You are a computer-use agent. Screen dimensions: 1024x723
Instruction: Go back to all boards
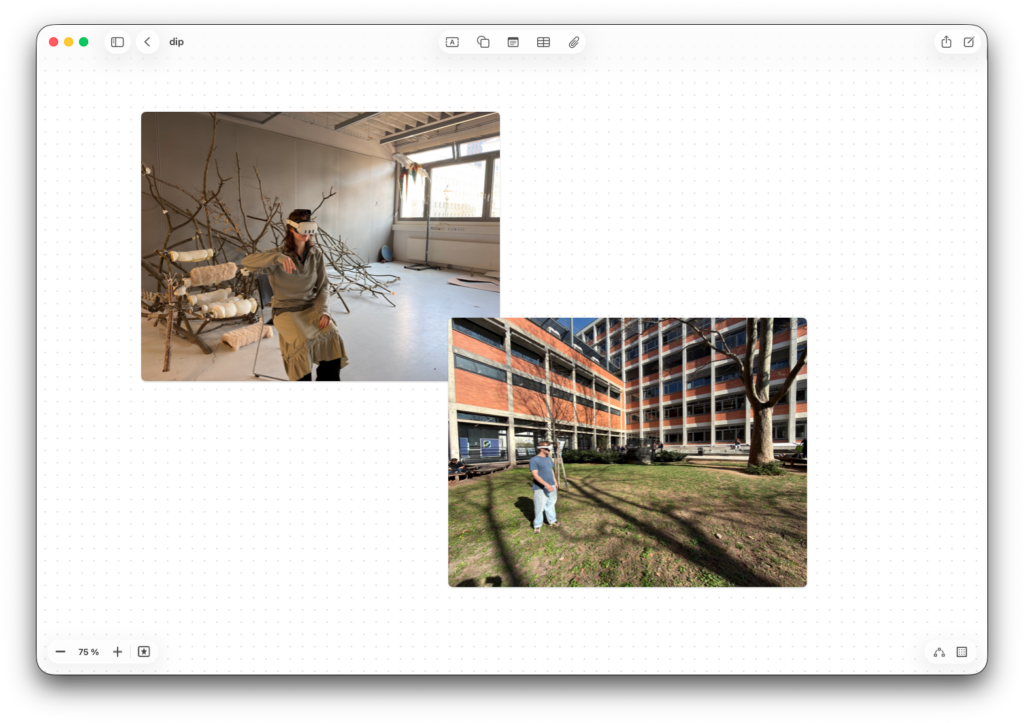click(147, 42)
